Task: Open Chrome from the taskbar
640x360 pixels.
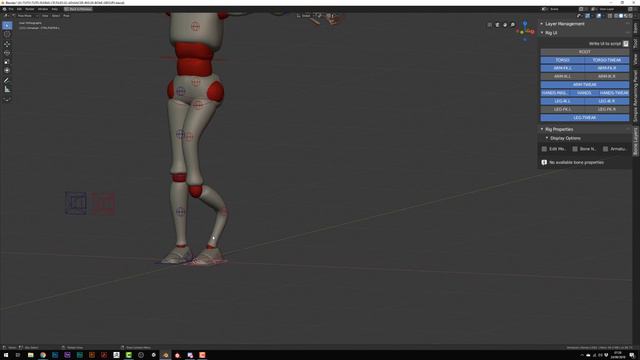Action: click(43, 355)
